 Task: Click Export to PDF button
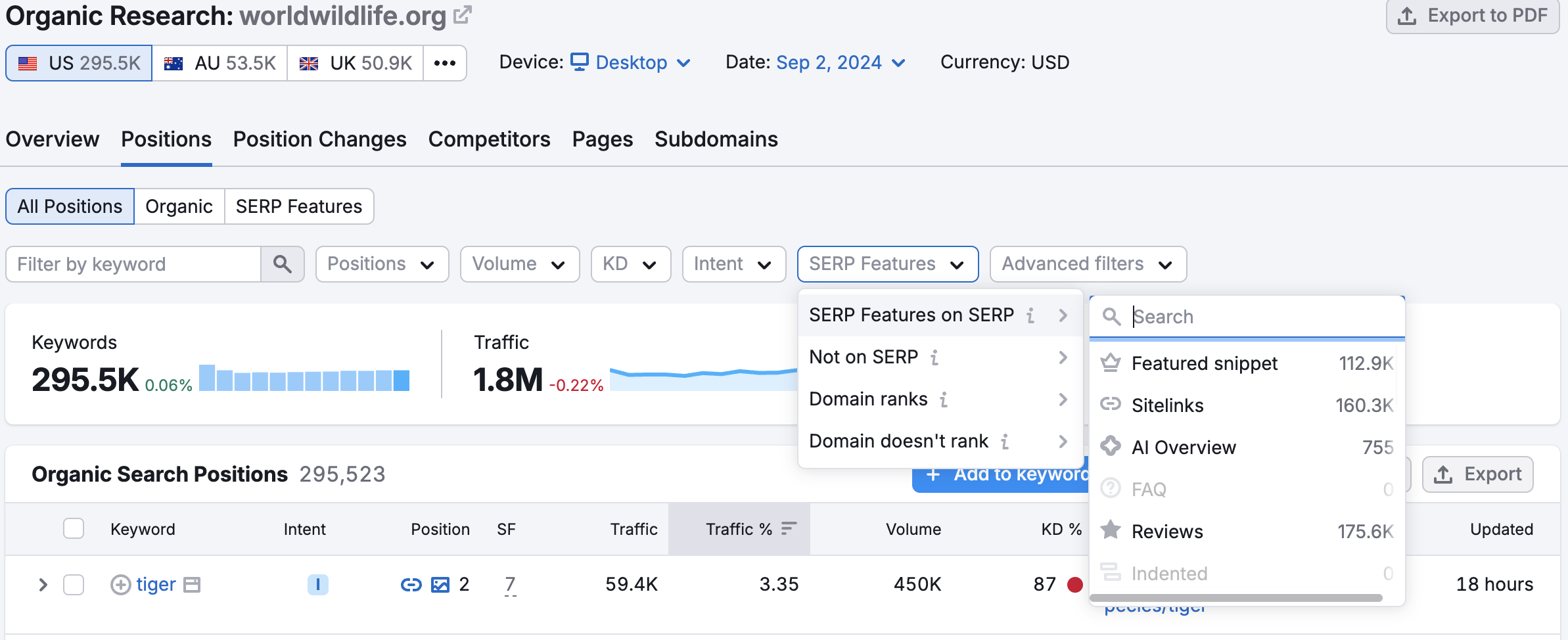pyautogui.click(x=1473, y=16)
